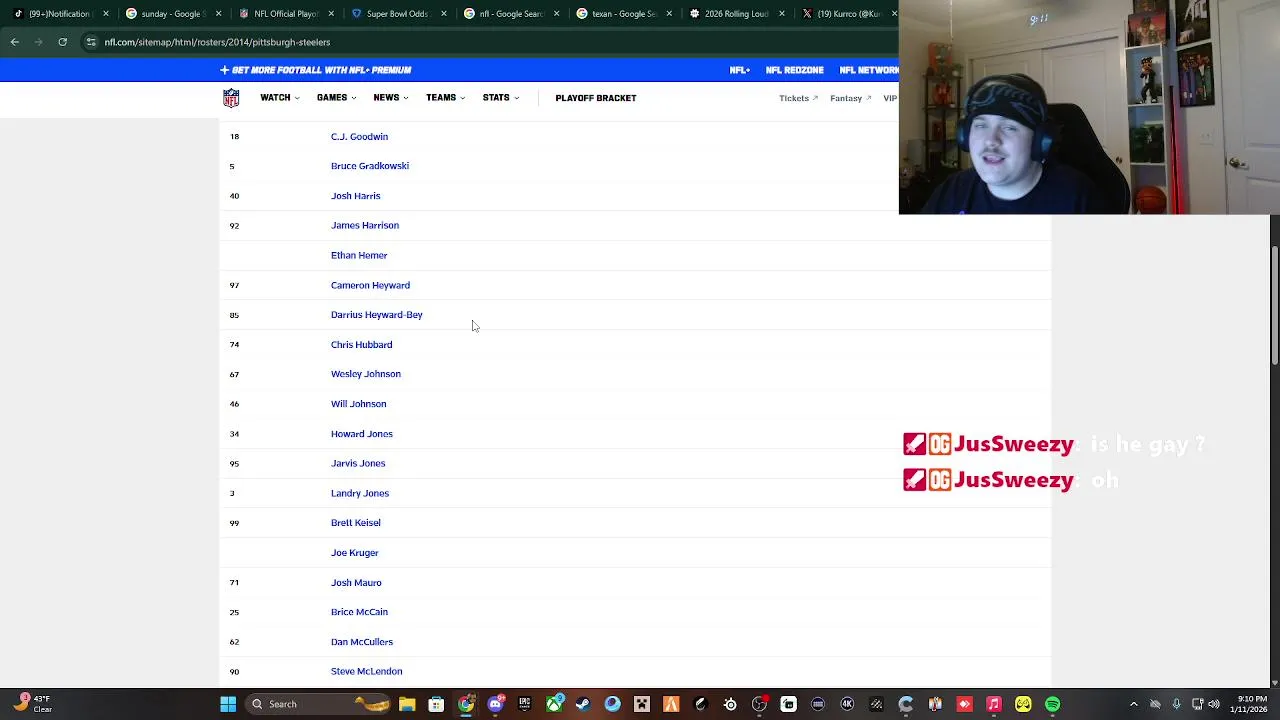Open Xbox app from the taskbar
This screenshot has height=720, width=1280.
click(554, 704)
